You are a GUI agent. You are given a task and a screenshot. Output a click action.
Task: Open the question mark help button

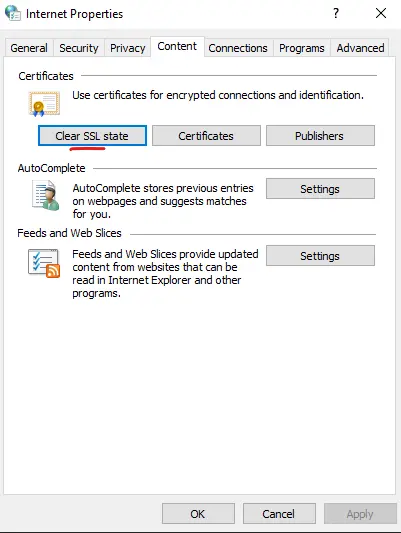click(336, 13)
